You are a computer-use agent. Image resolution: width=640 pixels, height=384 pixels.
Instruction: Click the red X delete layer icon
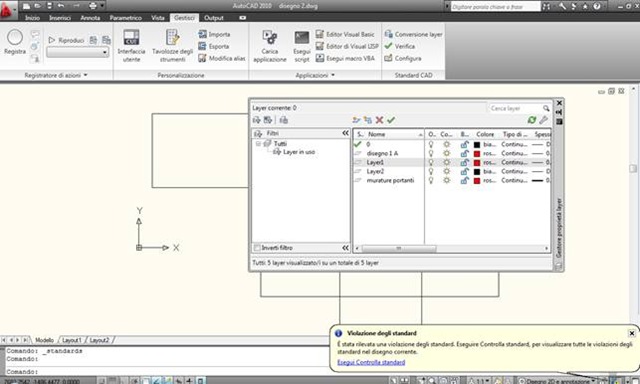(379, 120)
